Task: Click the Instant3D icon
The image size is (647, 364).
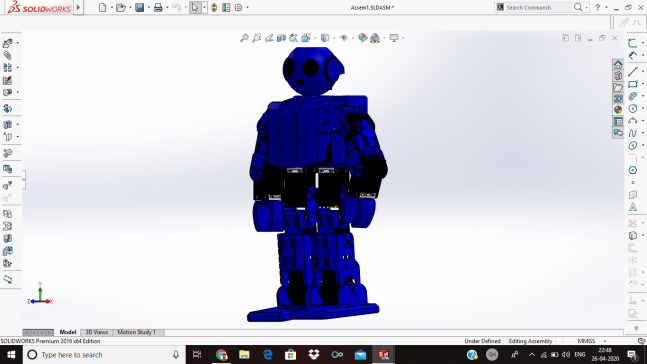Action: tap(7, 279)
